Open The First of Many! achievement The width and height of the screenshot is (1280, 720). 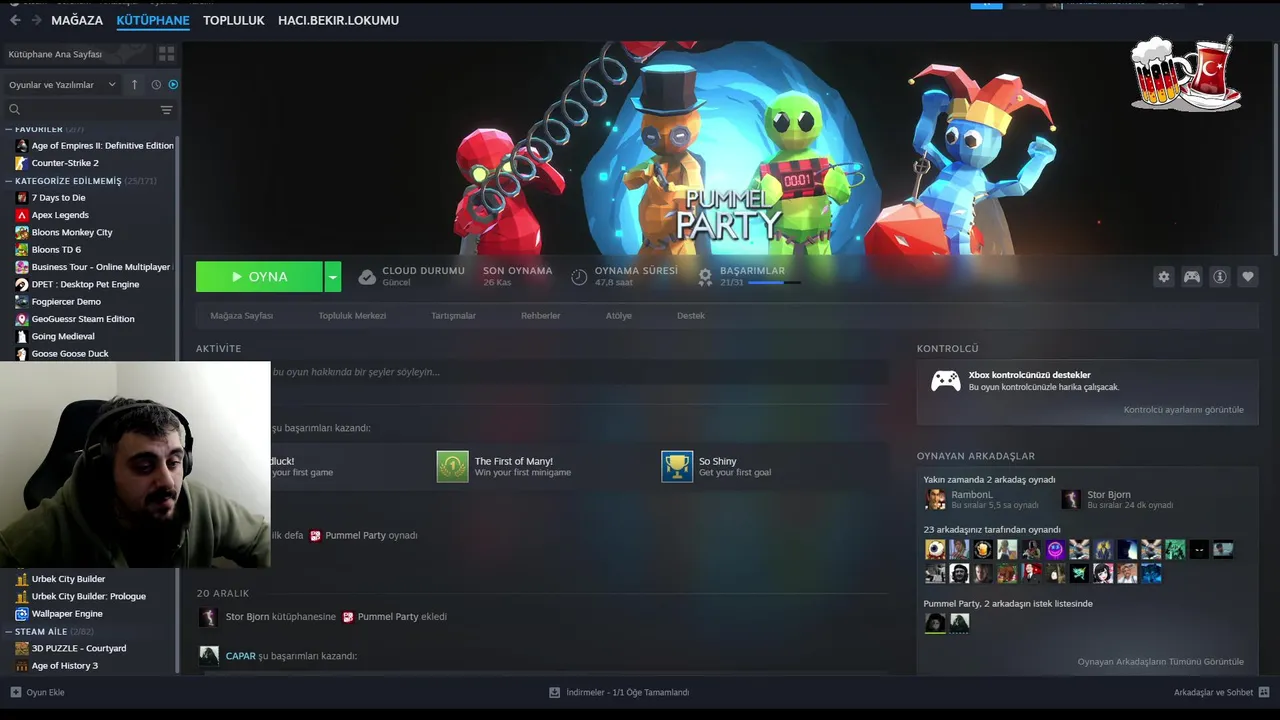(x=504, y=467)
